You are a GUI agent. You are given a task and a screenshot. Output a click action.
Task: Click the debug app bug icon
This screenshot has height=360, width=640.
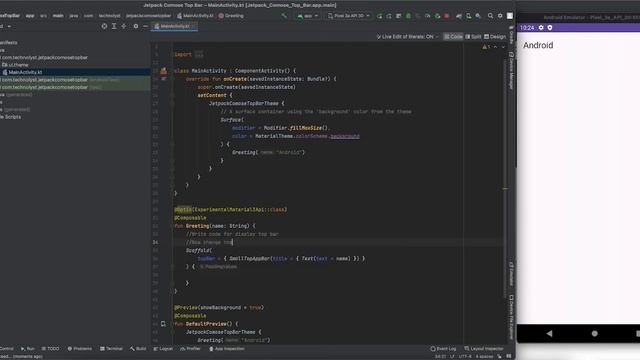[x=408, y=16]
